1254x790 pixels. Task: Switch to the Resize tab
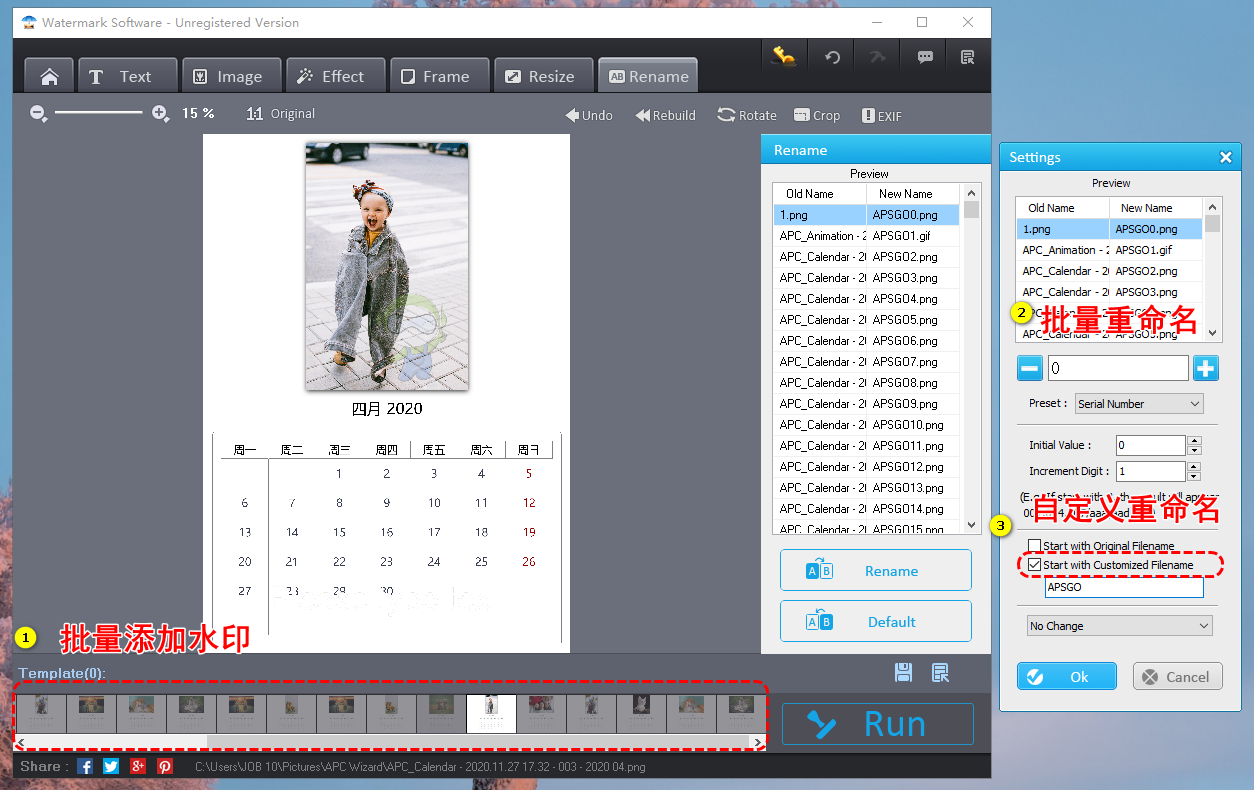pyautogui.click(x=543, y=76)
